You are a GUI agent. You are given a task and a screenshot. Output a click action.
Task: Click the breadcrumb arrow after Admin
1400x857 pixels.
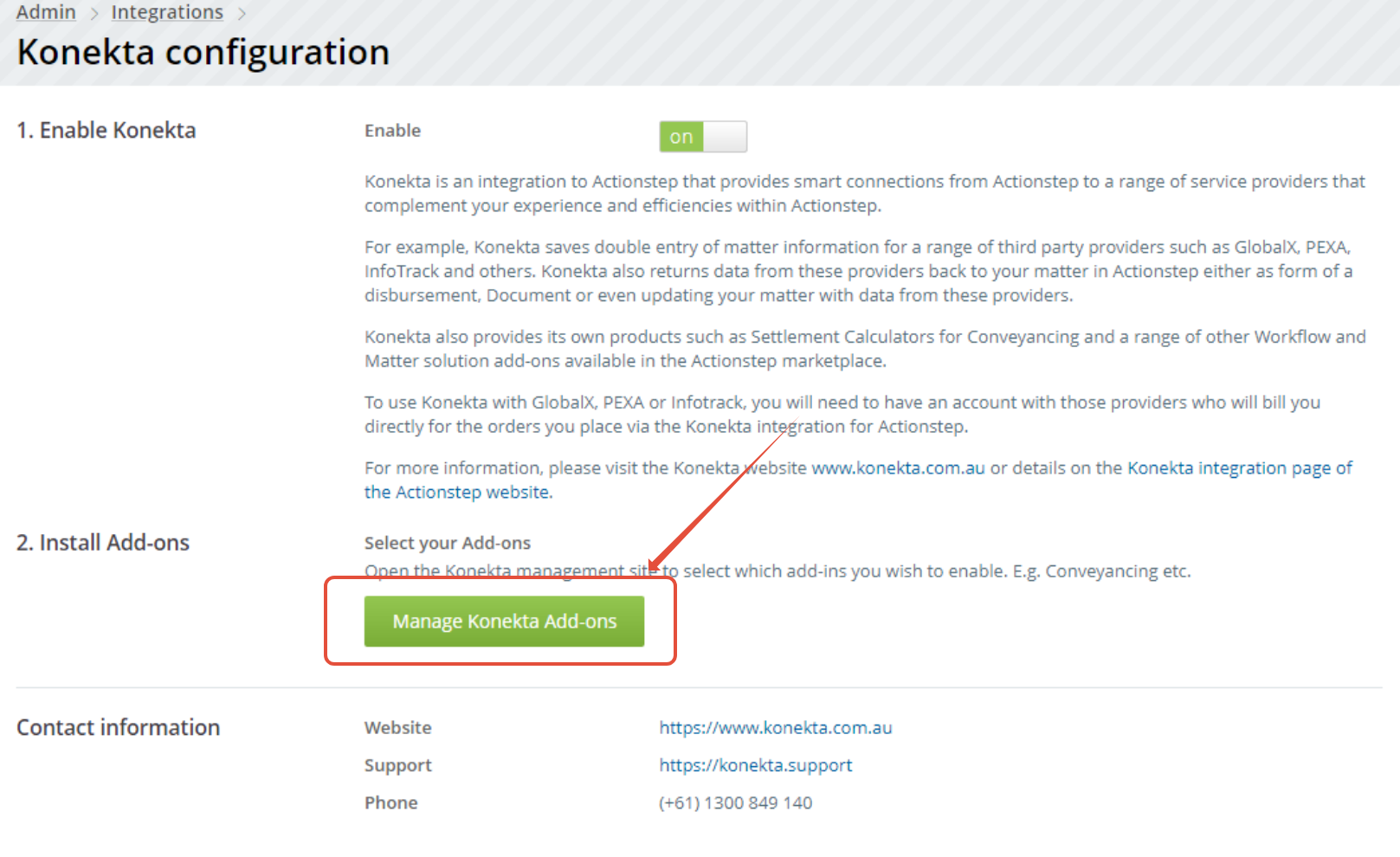point(94,14)
